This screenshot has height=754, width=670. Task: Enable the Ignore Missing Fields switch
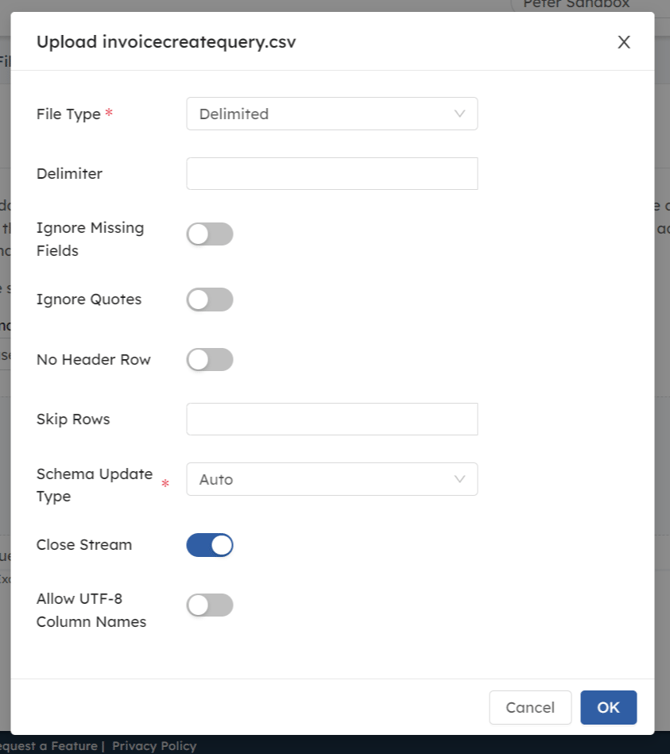[210, 234]
